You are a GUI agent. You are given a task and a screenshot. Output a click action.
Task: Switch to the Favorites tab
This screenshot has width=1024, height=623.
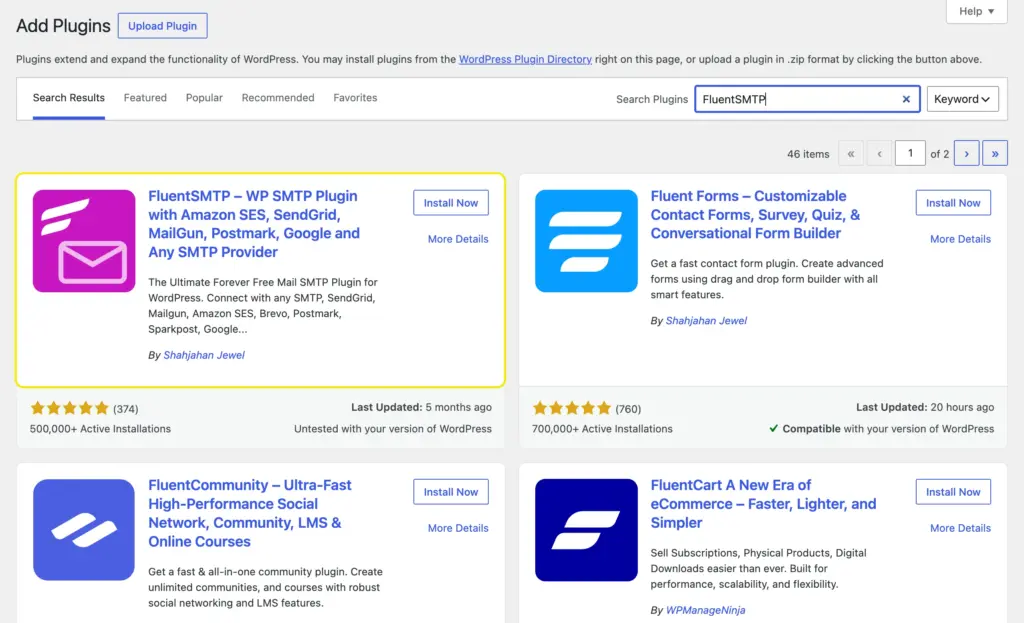point(355,98)
